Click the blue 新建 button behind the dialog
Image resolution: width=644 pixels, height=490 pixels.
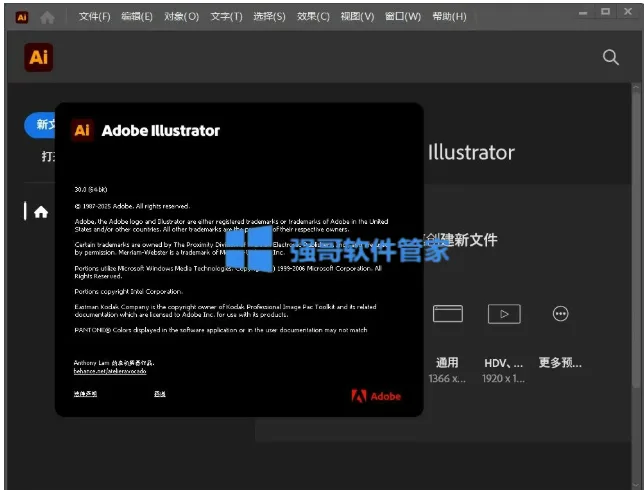click(x=40, y=125)
